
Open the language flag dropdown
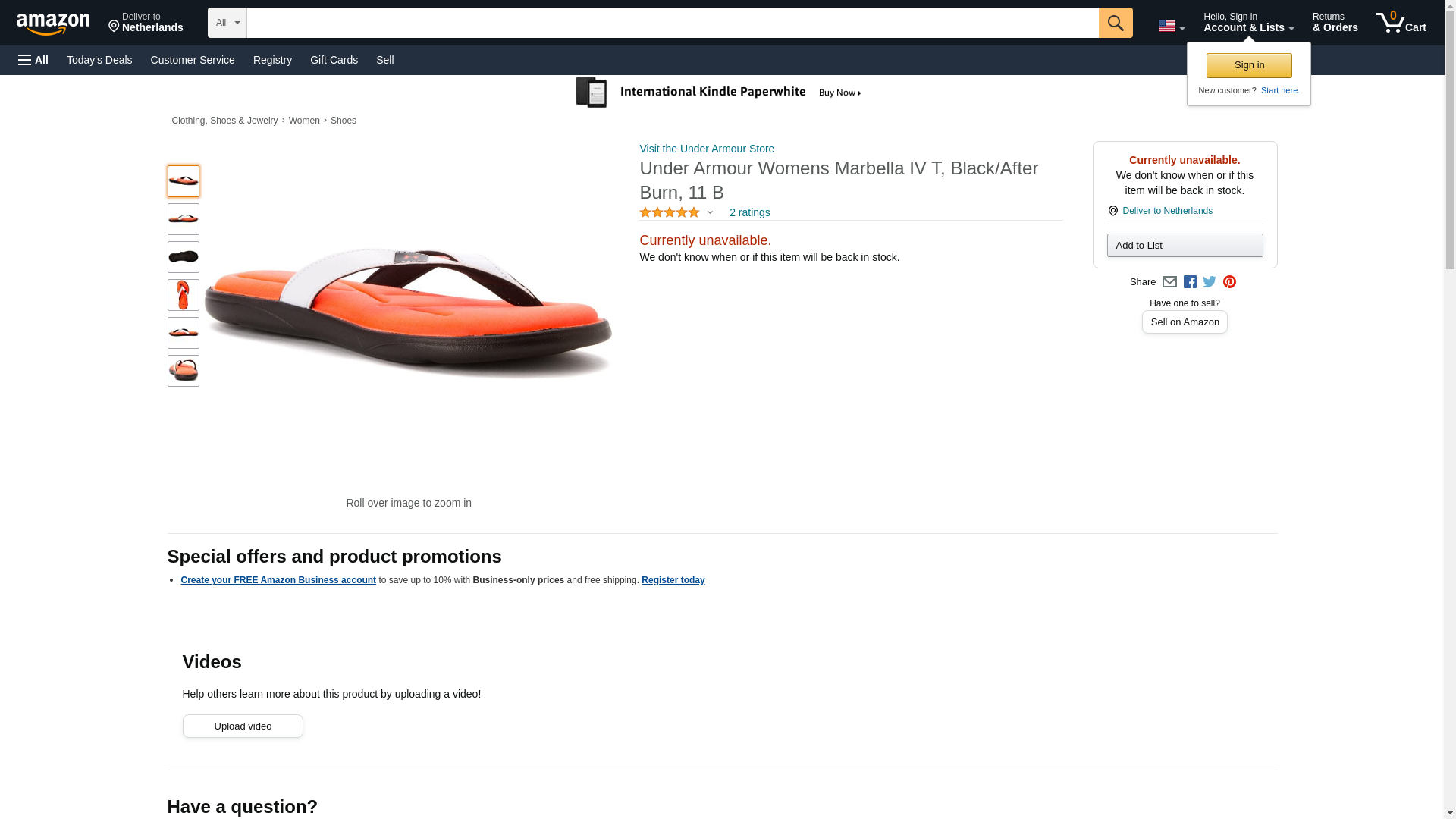pos(1171,26)
